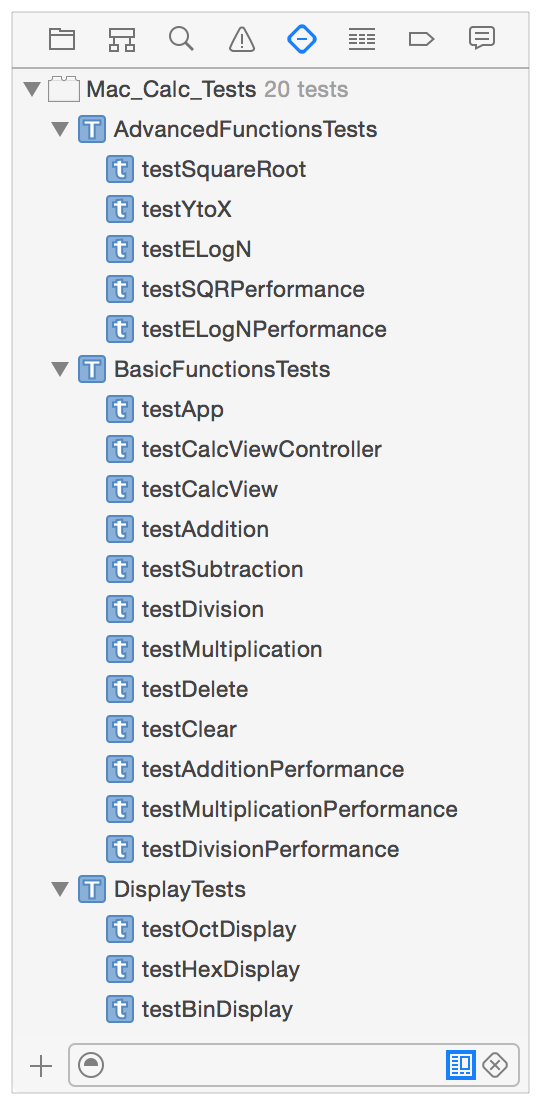
Task: Switch to the Symbol navigator hierarchy icon
Action: 121,39
